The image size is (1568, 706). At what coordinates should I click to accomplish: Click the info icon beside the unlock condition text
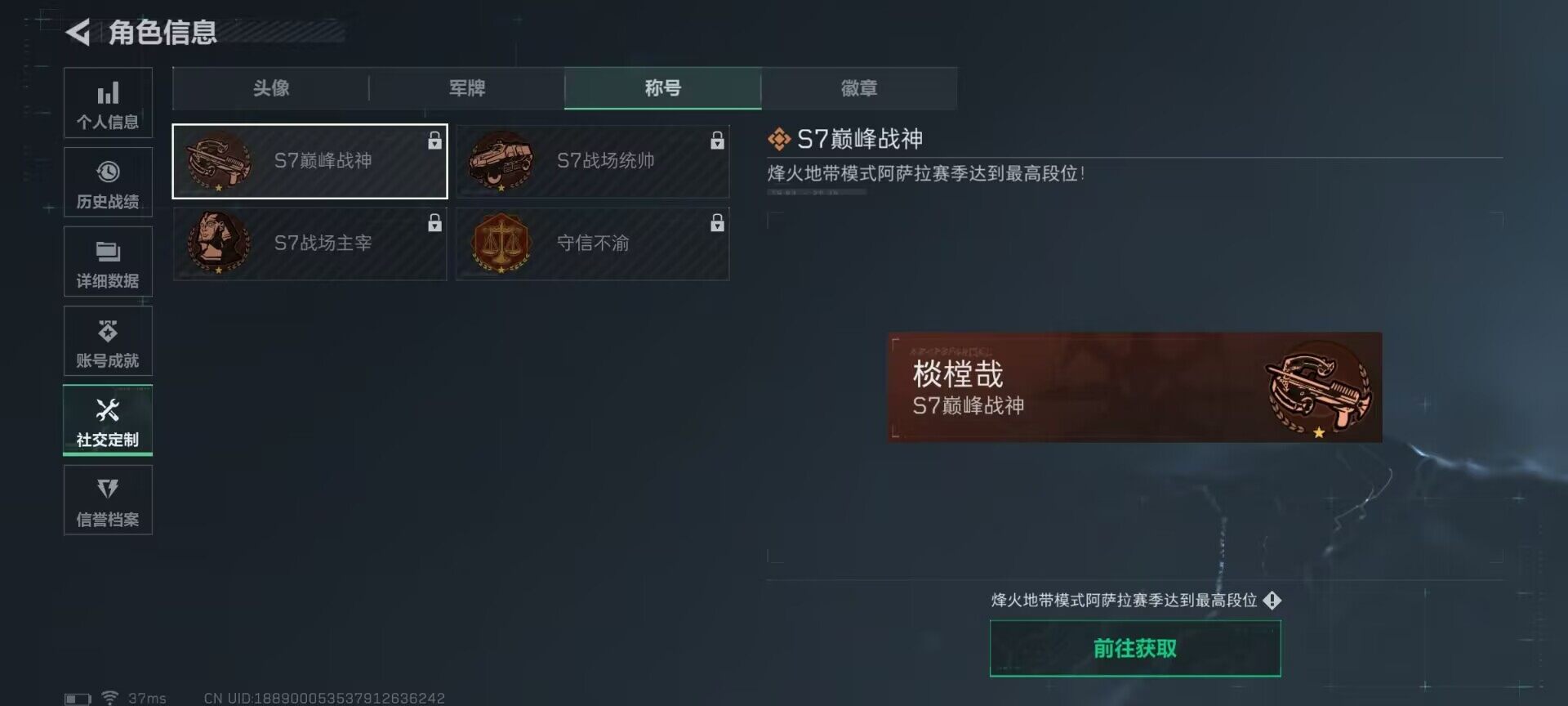point(1272,601)
